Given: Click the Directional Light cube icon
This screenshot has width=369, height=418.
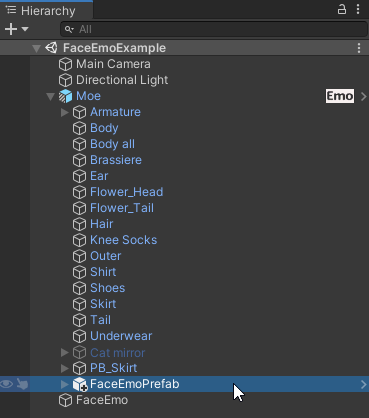Looking at the screenshot, I should (x=65, y=80).
